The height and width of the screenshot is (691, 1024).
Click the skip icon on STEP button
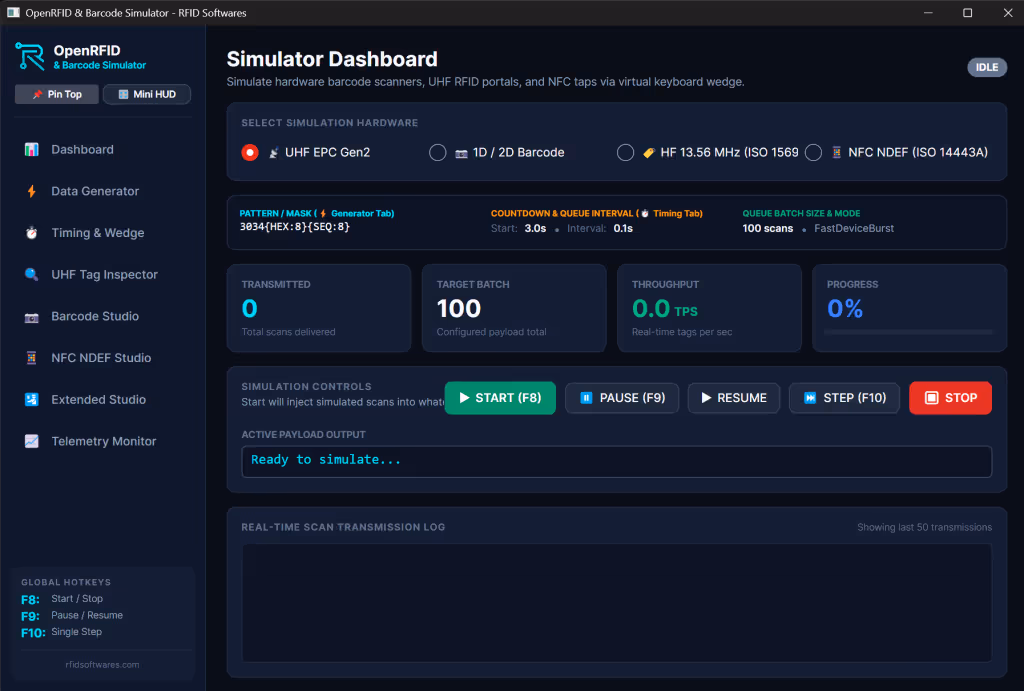coord(810,398)
